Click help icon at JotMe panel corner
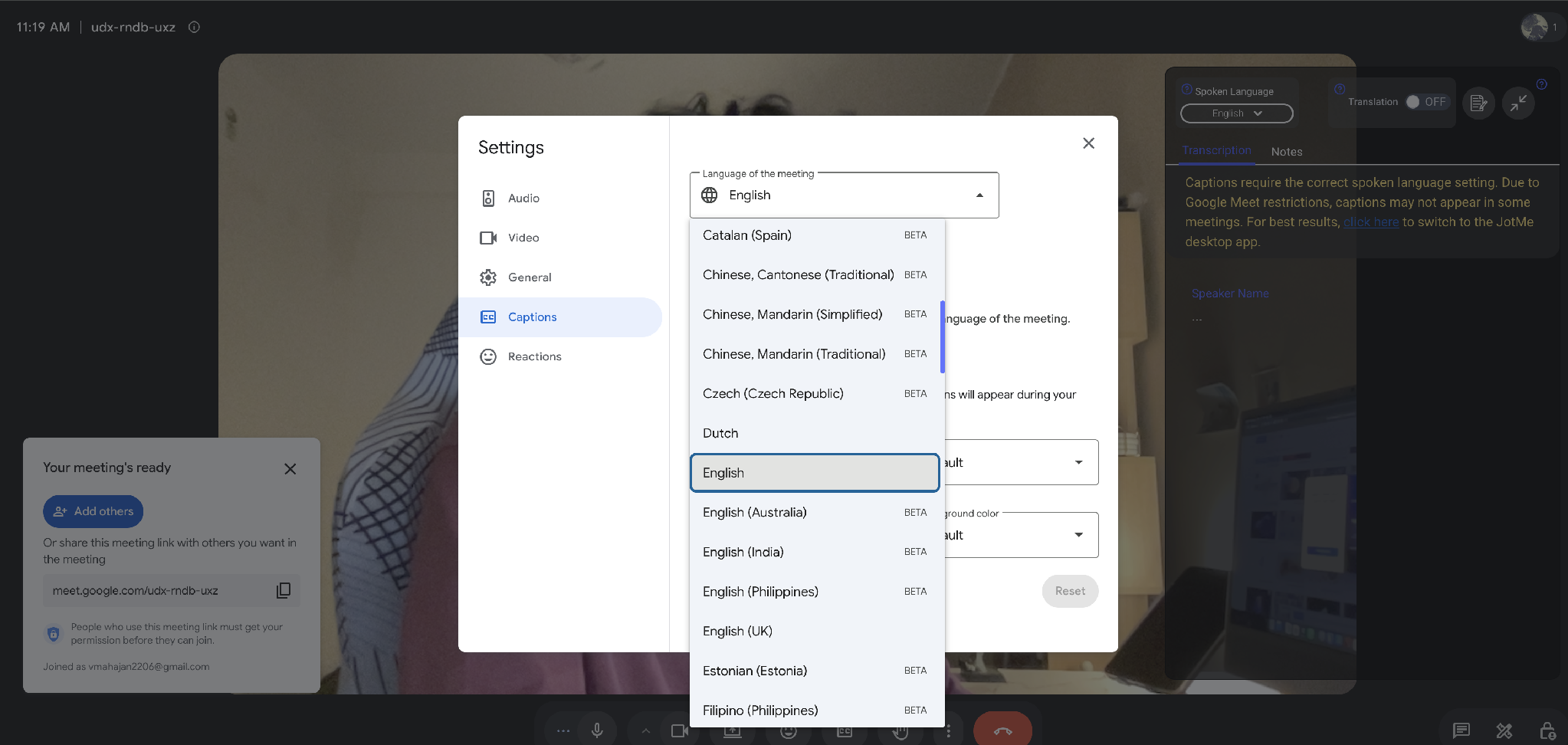Image resolution: width=1568 pixels, height=745 pixels. coord(1542,84)
